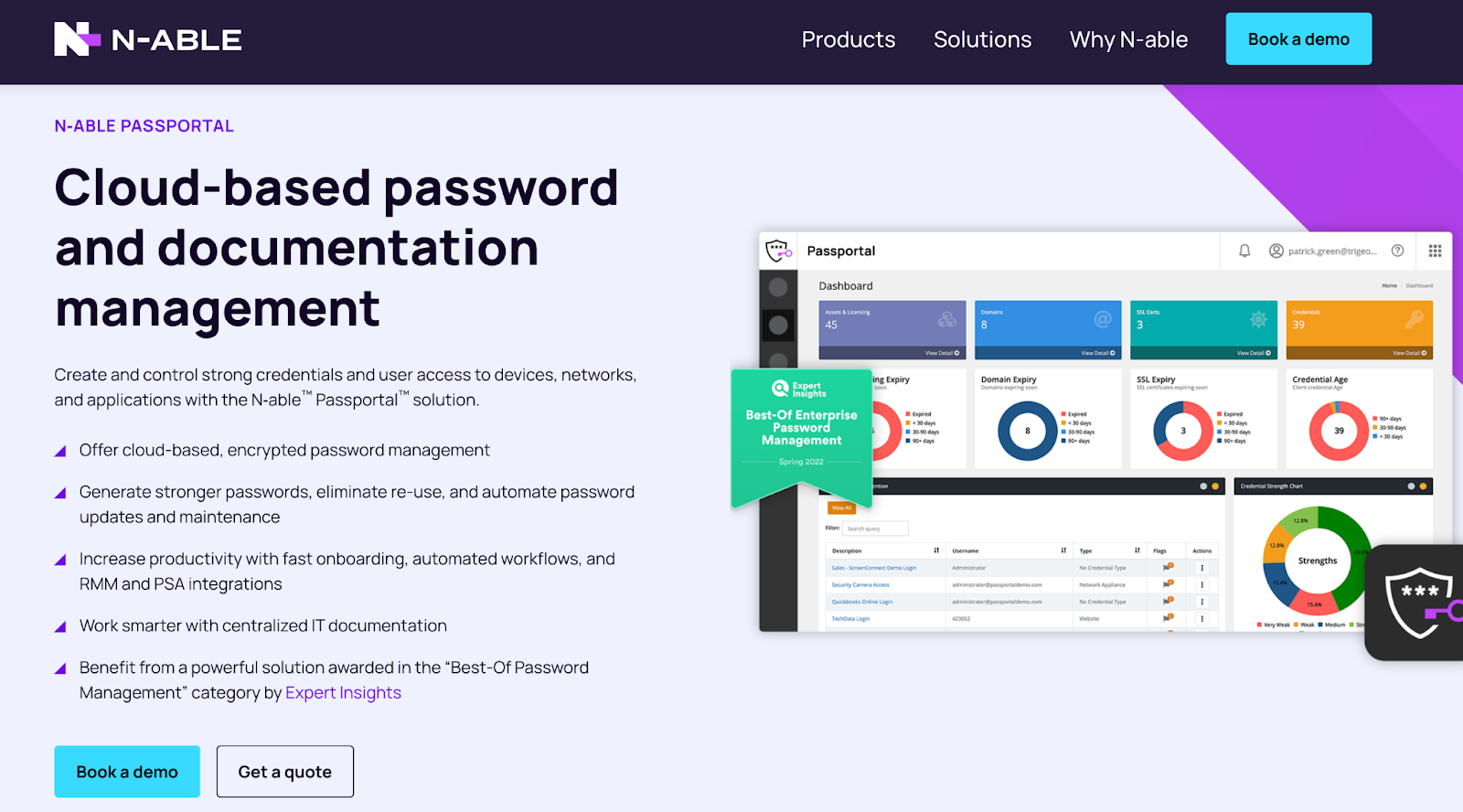Image resolution: width=1463 pixels, height=812 pixels.
Task: Follow the Expert Insights link
Action: click(343, 693)
